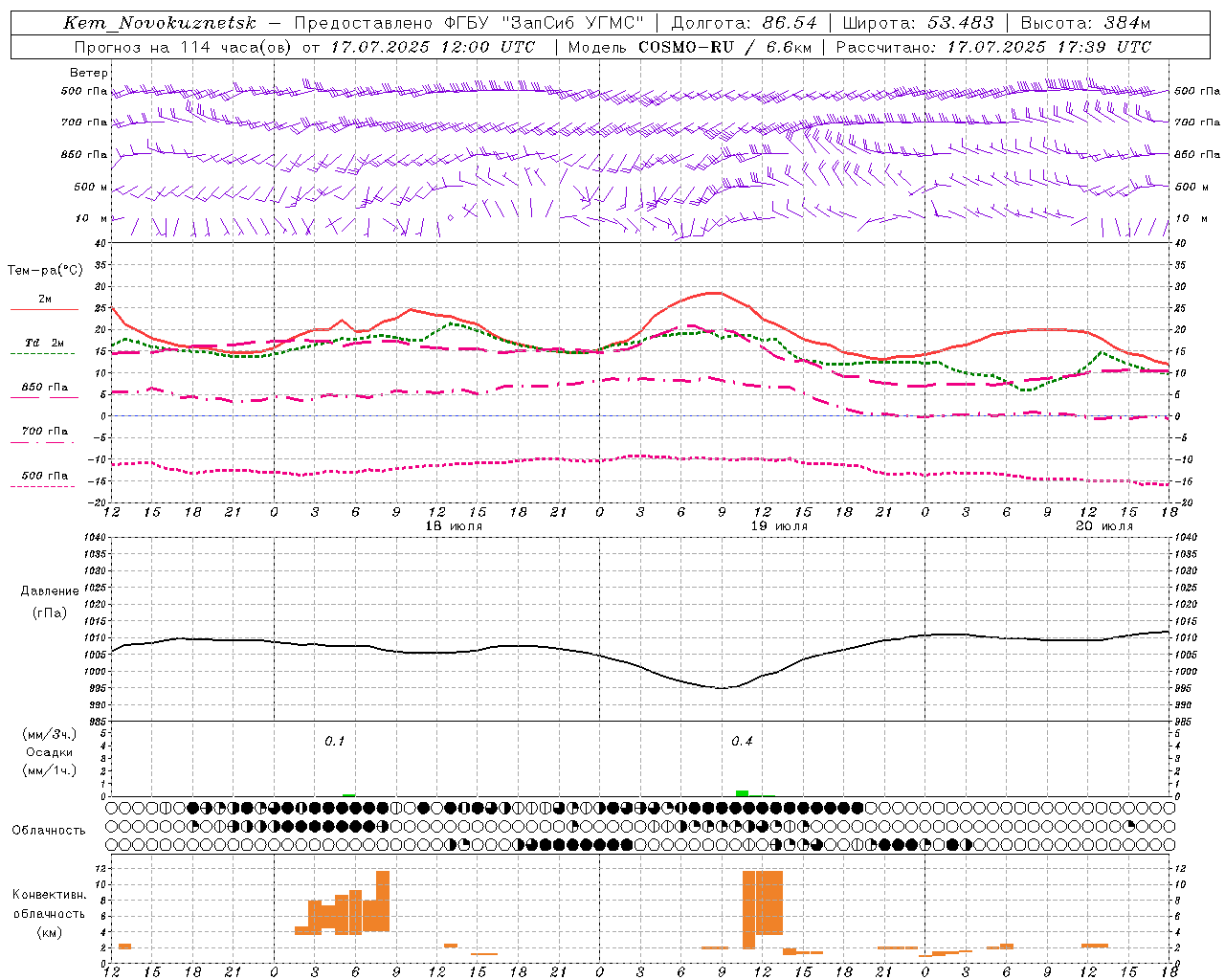Select the 700 гПа legend entry in temperature panel
Screen dimensions: 1225x980
(45, 432)
